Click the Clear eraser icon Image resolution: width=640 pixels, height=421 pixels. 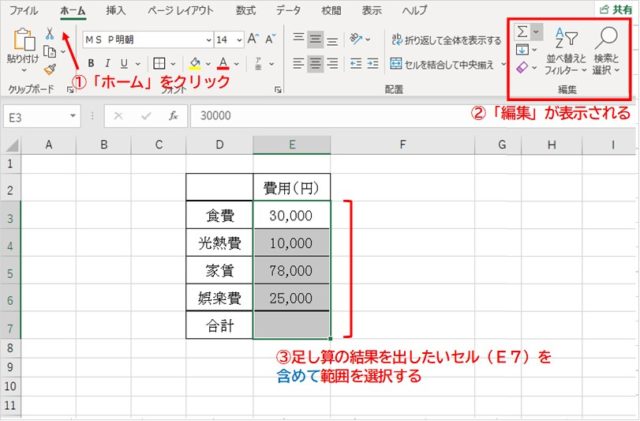tap(523, 68)
